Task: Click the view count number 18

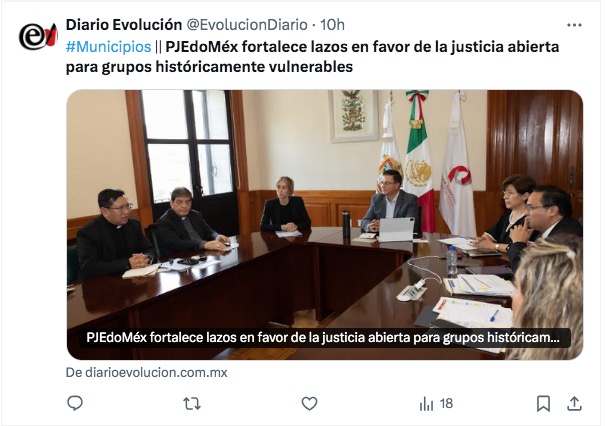Action: coord(446,404)
